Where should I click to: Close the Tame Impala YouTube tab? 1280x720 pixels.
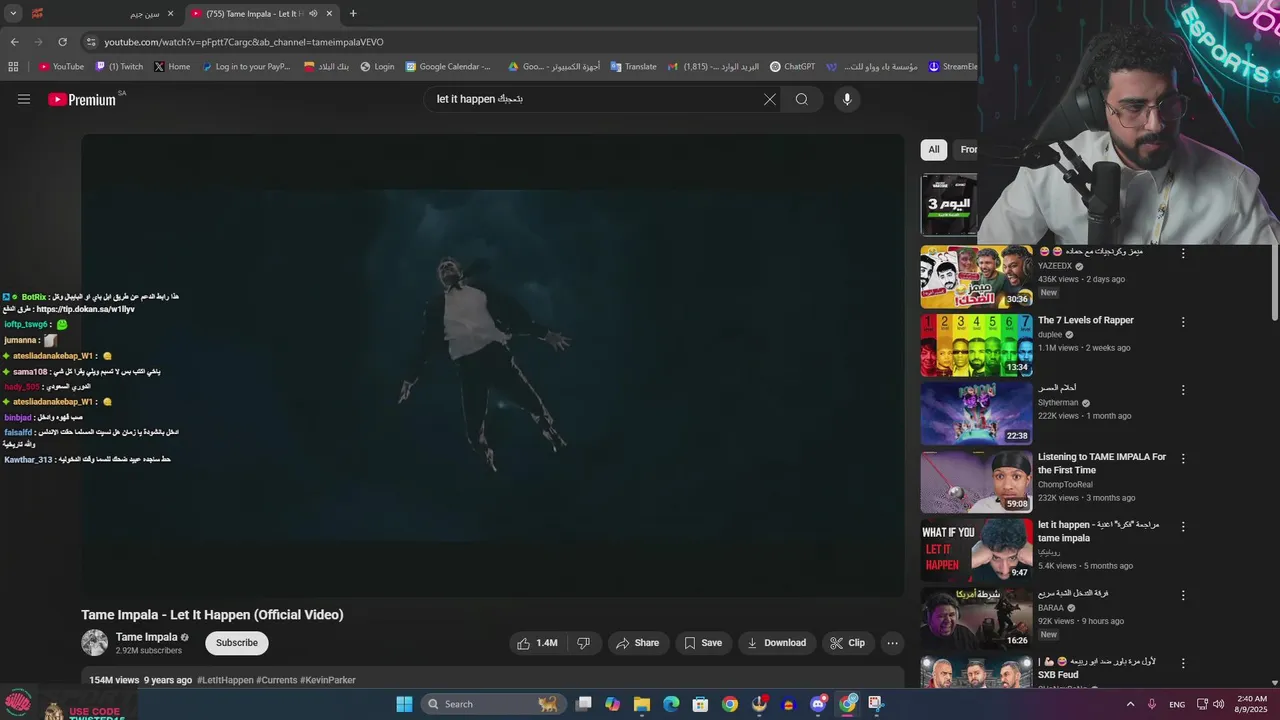pos(329,14)
